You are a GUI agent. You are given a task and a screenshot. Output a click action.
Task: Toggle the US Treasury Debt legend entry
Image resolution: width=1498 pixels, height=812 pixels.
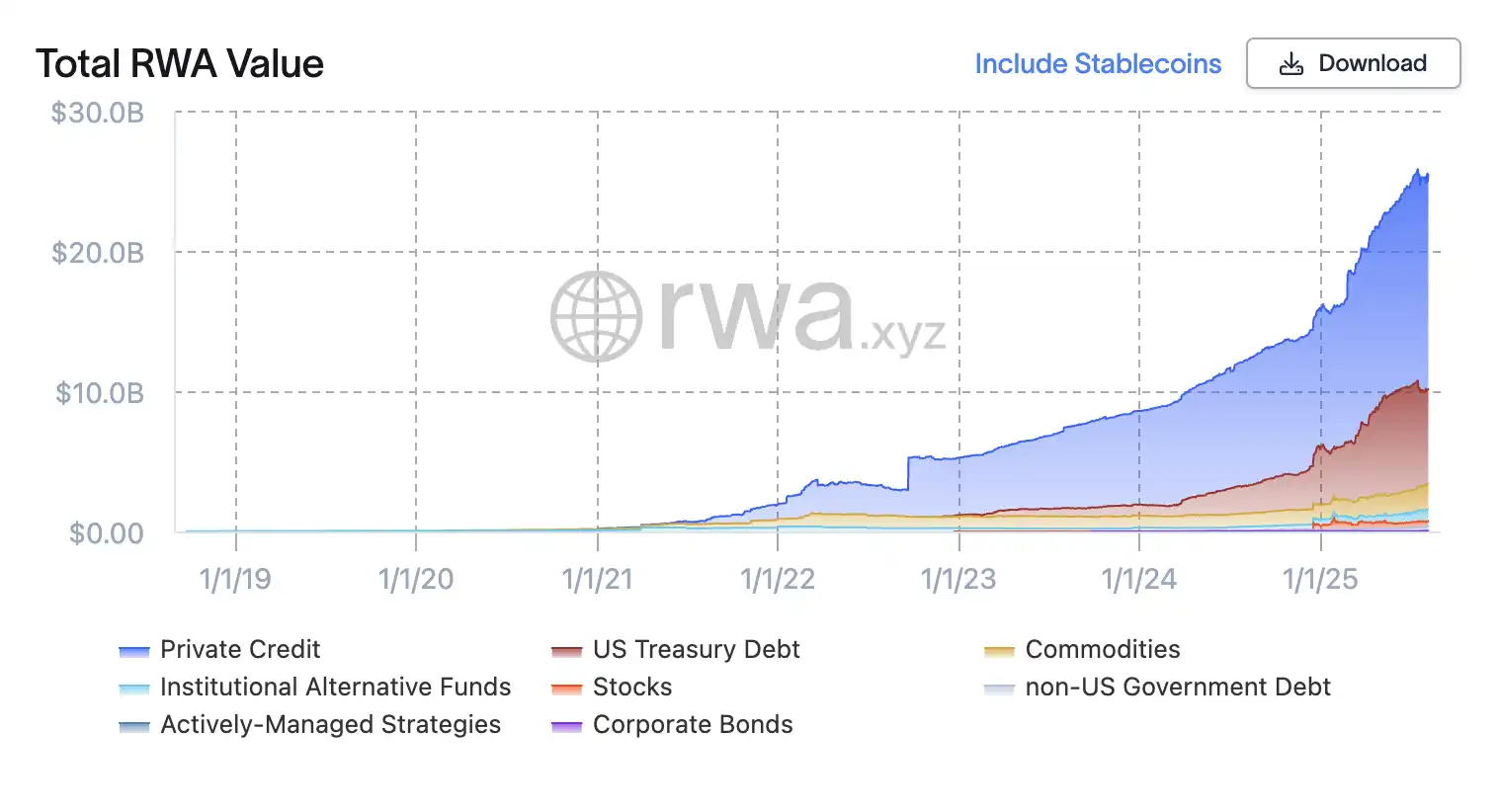(696, 649)
